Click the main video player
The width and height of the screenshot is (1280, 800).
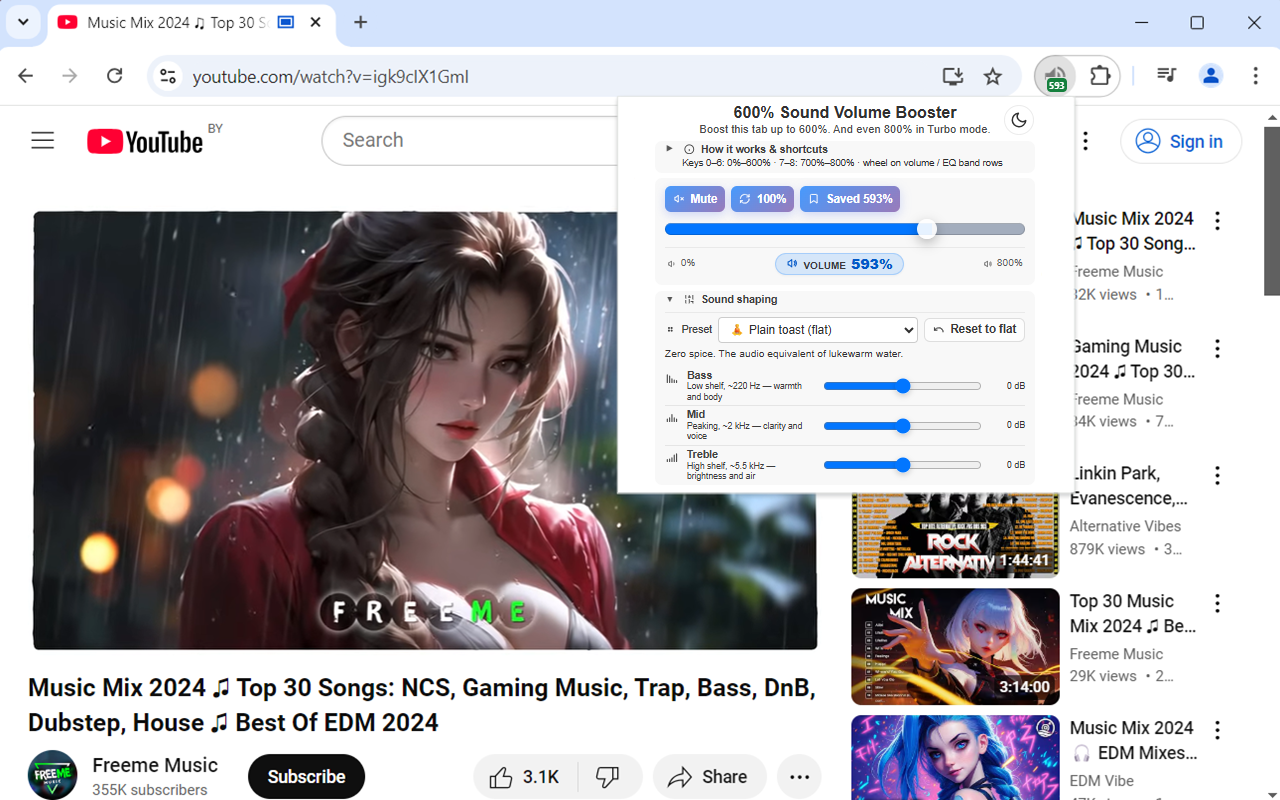[x=425, y=430]
